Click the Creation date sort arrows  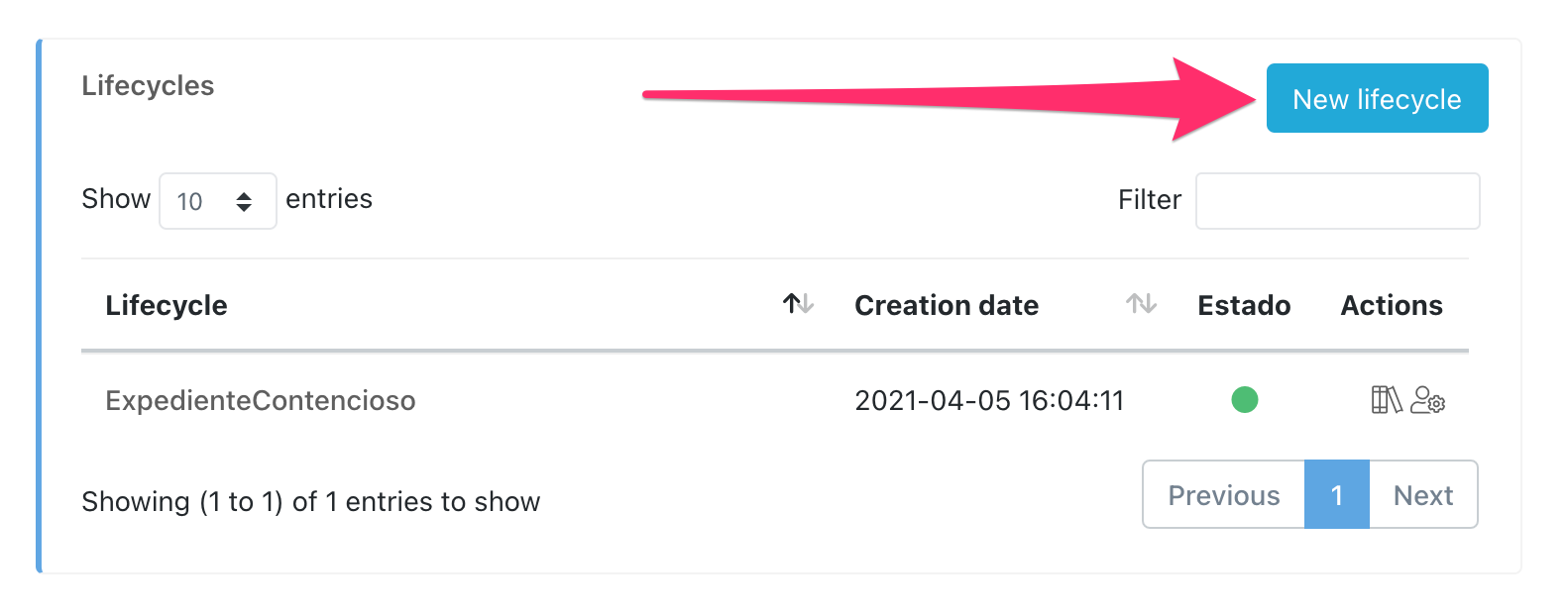click(1141, 304)
